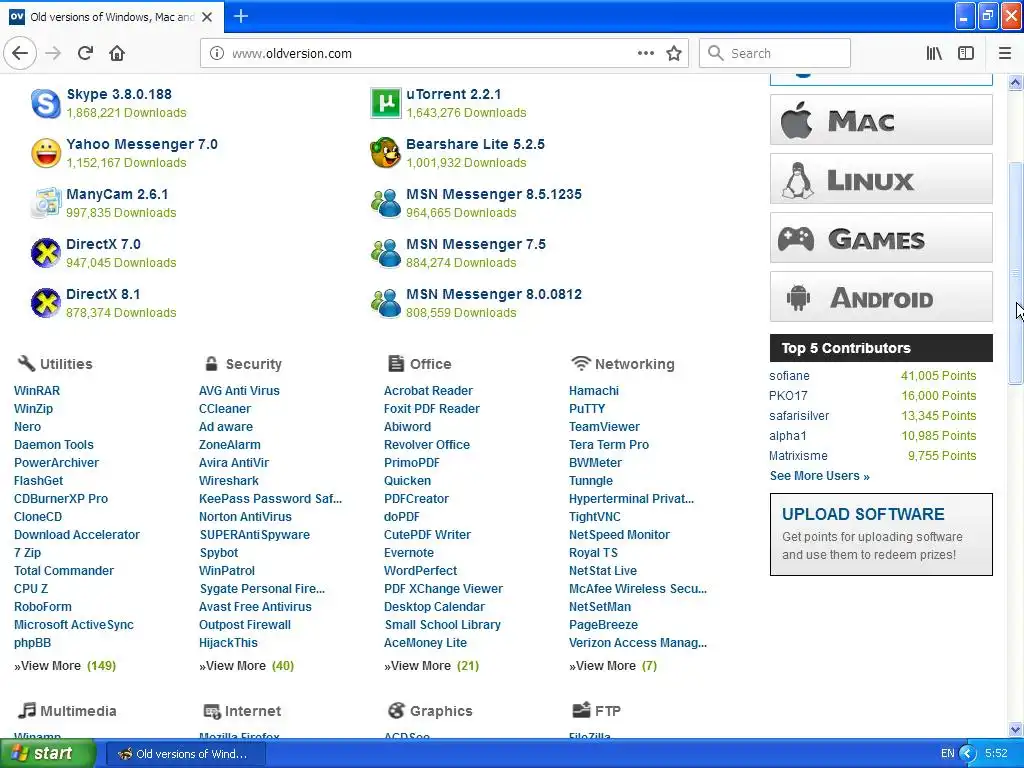Expand View More Networking (7)
This screenshot has height=768, width=1024.
[613, 665]
